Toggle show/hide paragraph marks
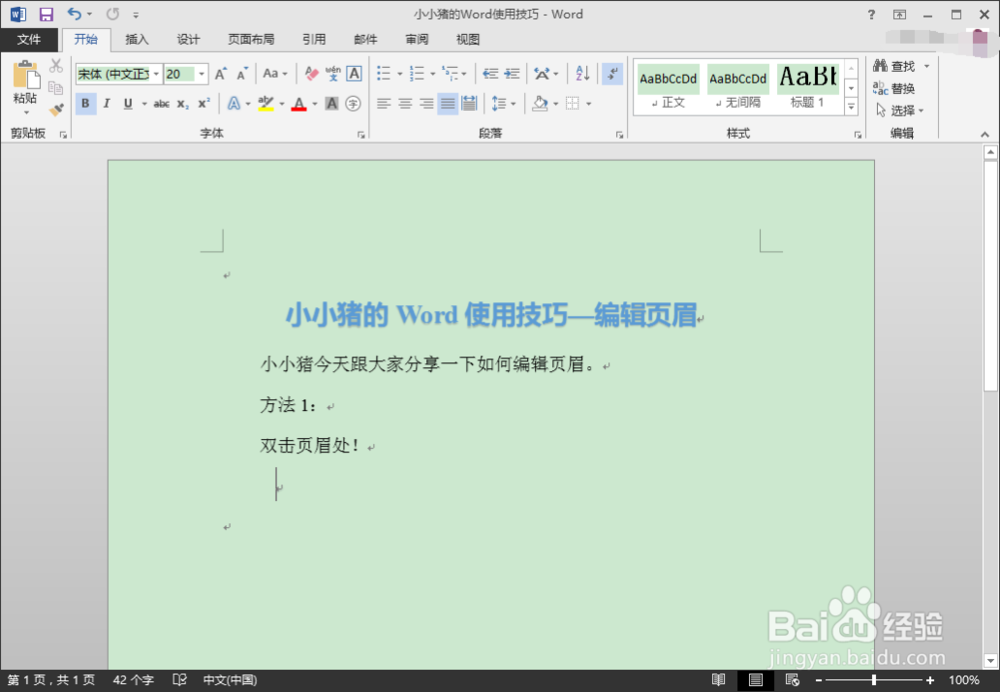The width and height of the screenshot is (1000, 692). (612, 74)
